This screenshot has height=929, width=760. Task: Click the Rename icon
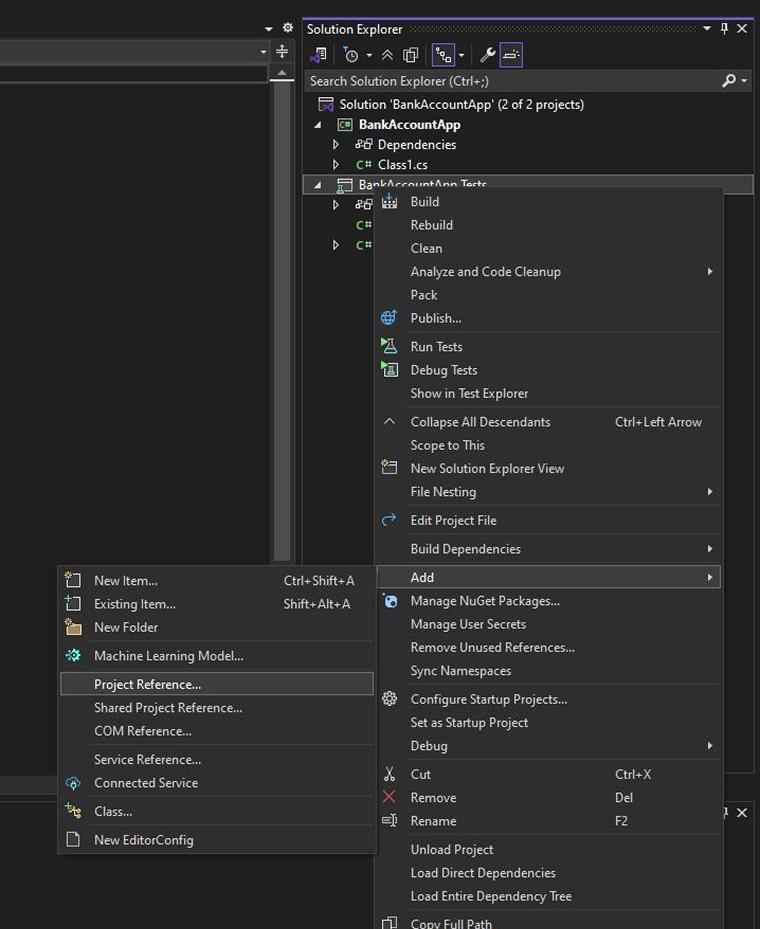[389, 821]
